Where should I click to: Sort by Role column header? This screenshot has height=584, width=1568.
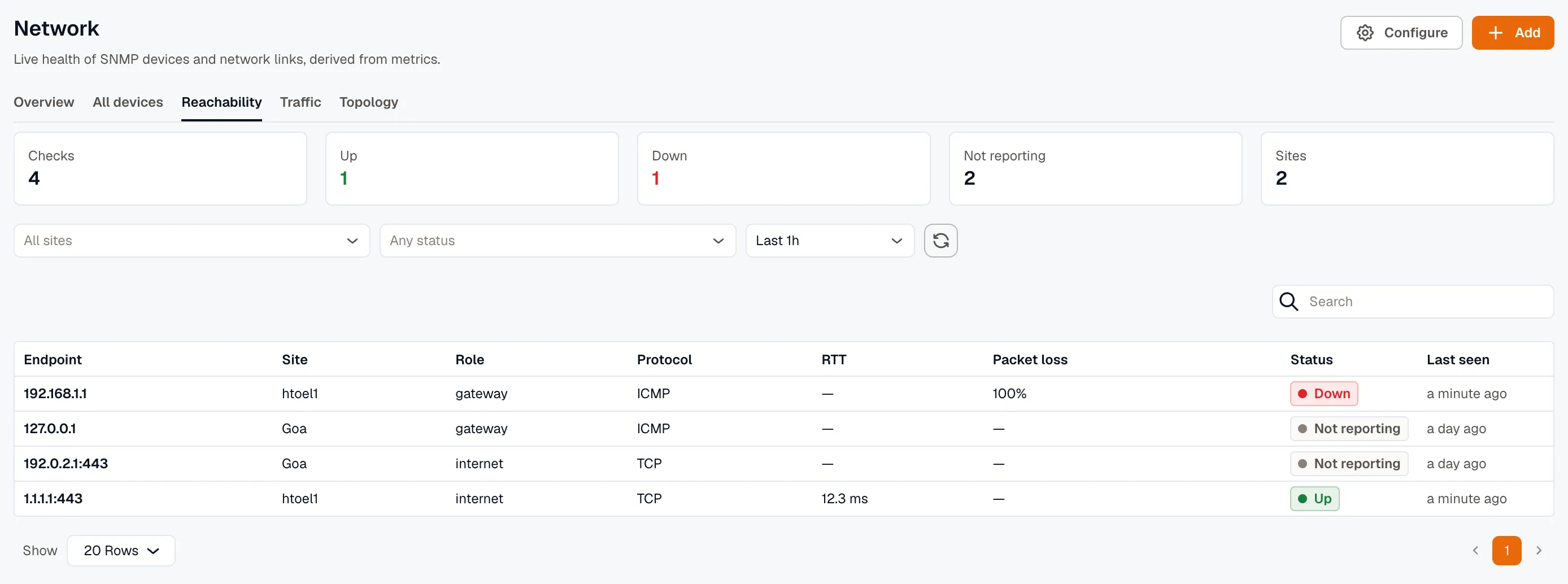(x=469, y=360)
